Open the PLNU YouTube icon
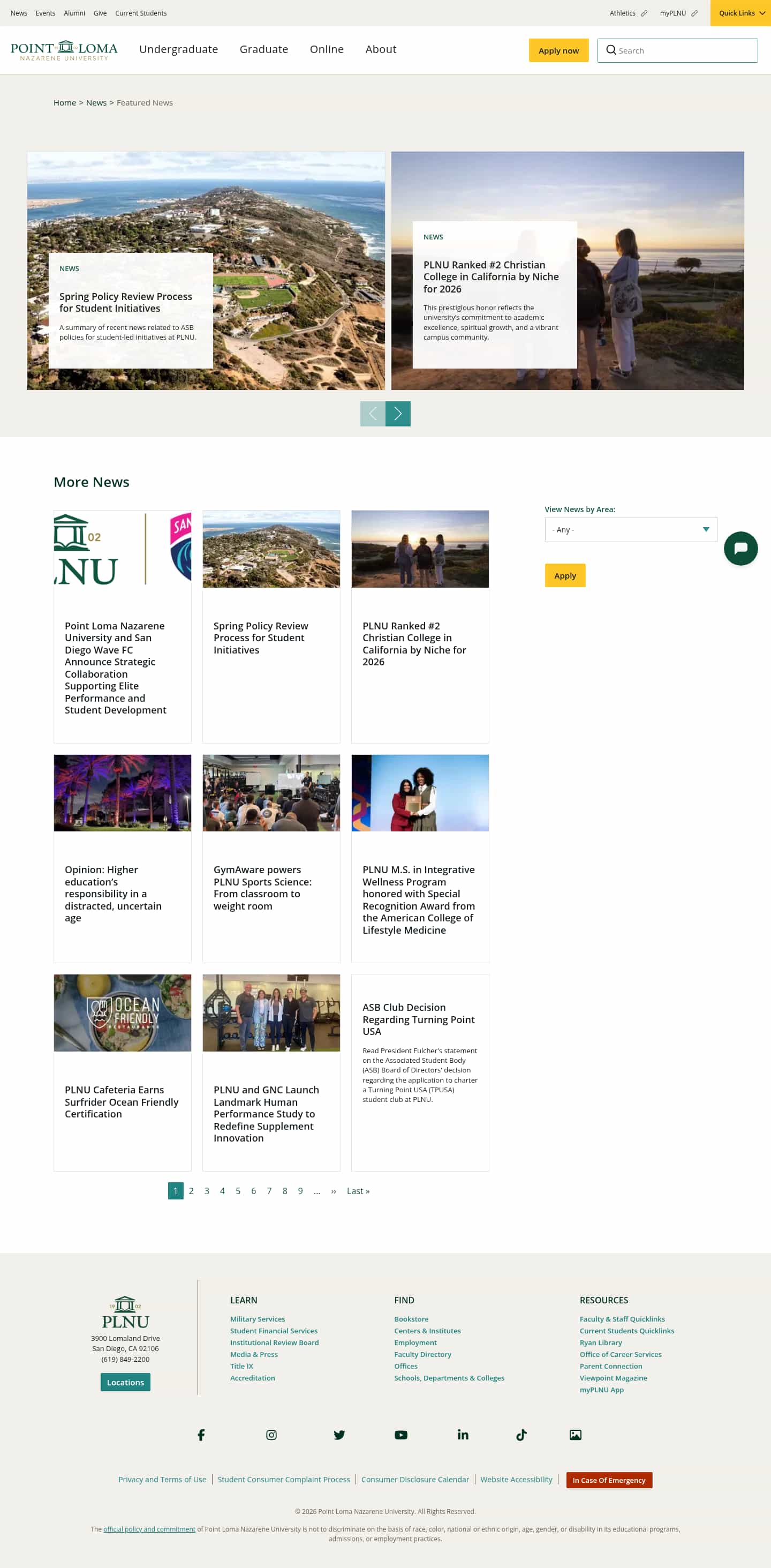 click(x=401, y=1435)
